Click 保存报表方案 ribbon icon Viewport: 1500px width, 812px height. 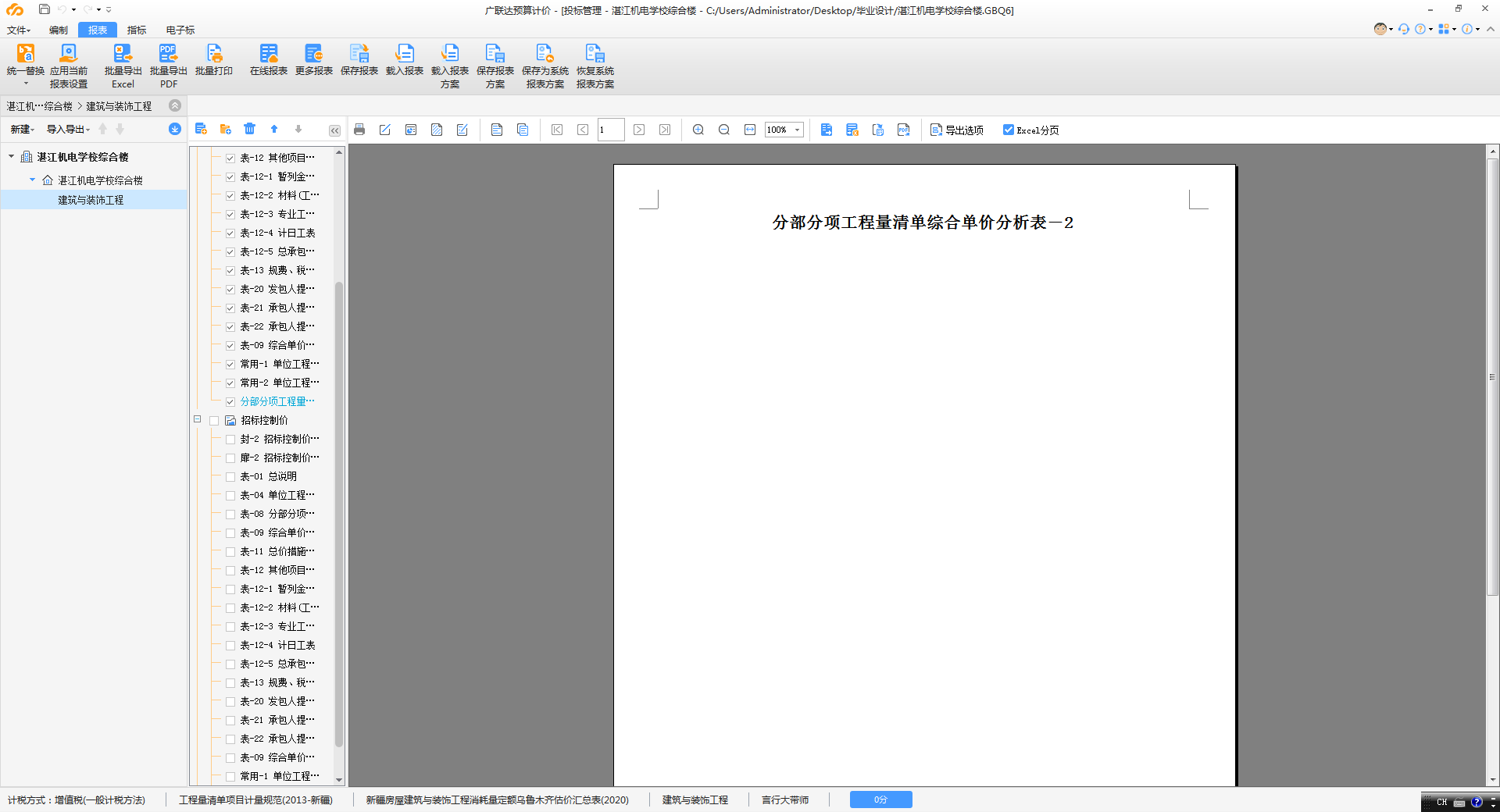tap(495, 66)
